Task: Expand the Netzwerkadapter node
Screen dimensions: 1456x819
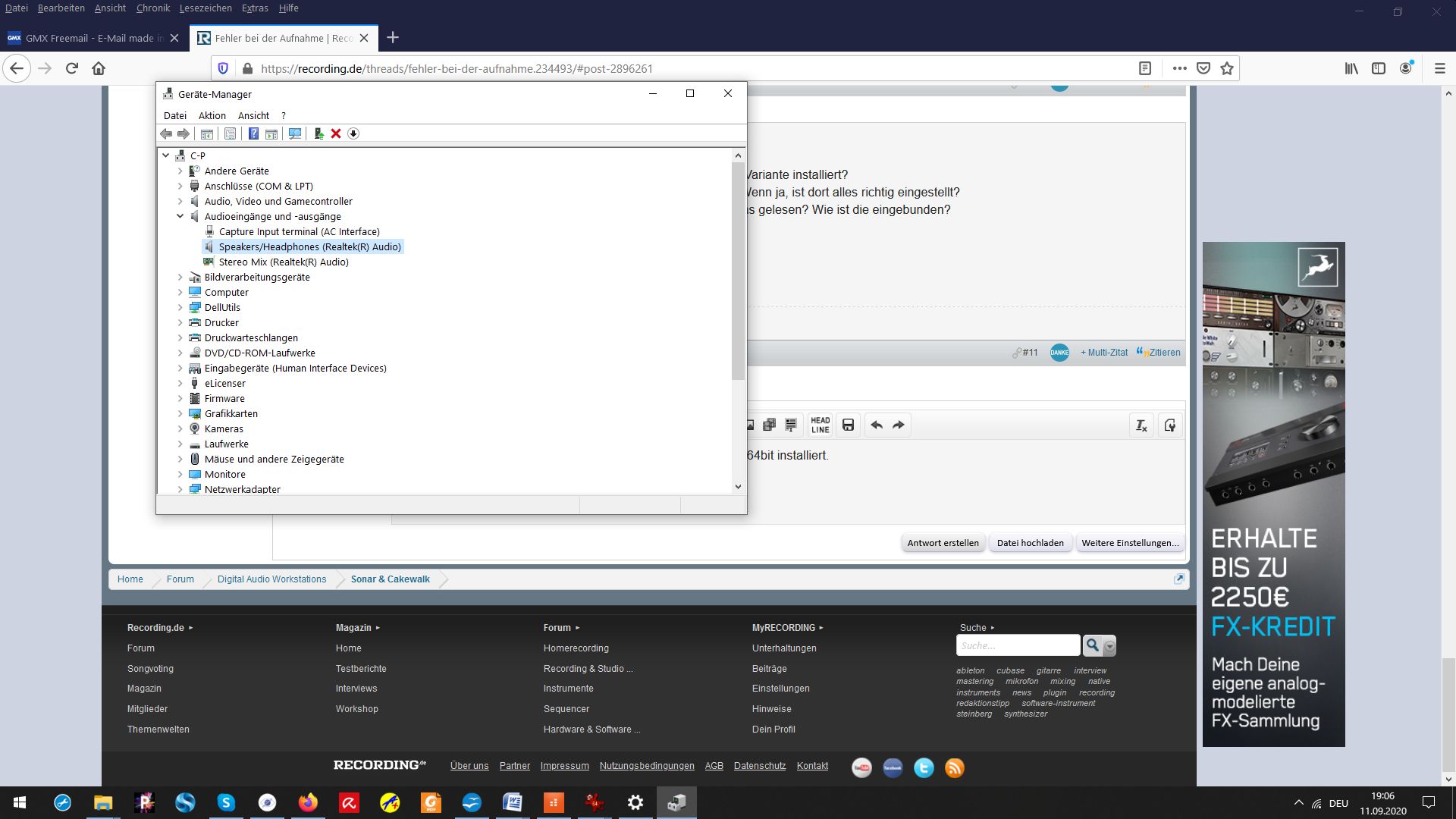Action: click(x=180, y=489)
